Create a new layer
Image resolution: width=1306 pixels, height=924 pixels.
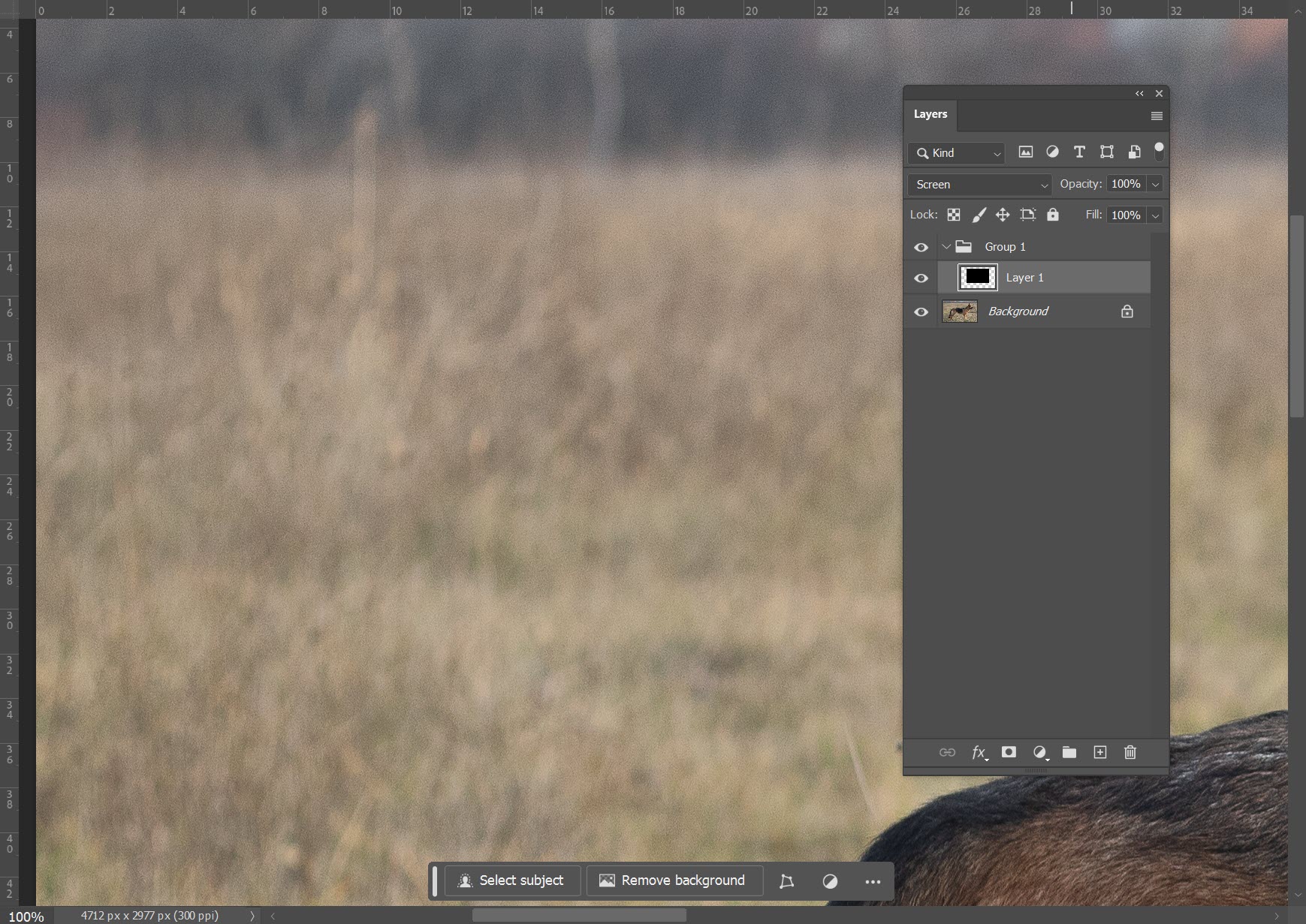[x=1099, y=753]
